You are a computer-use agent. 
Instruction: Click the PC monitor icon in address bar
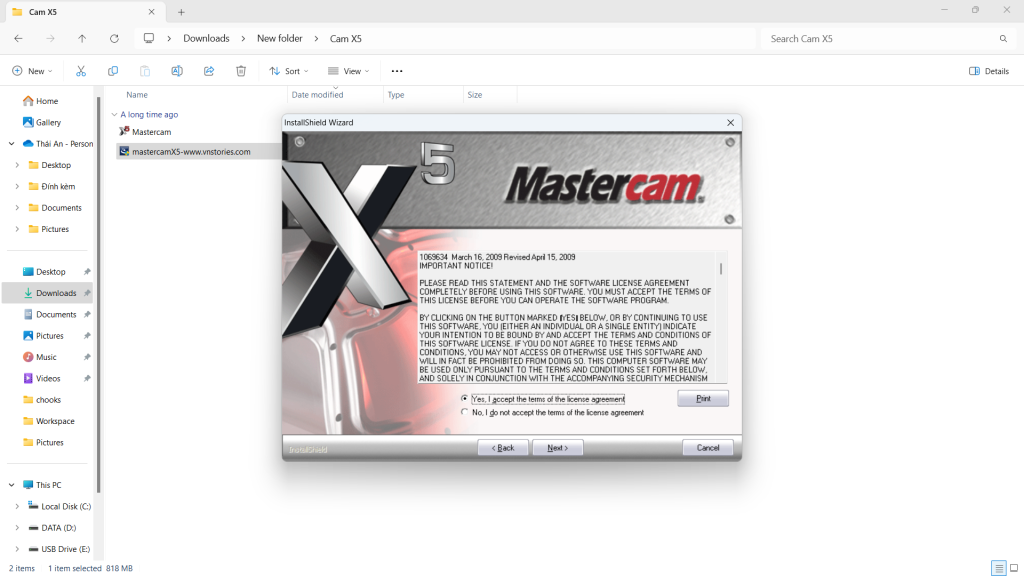pos(149,39)
